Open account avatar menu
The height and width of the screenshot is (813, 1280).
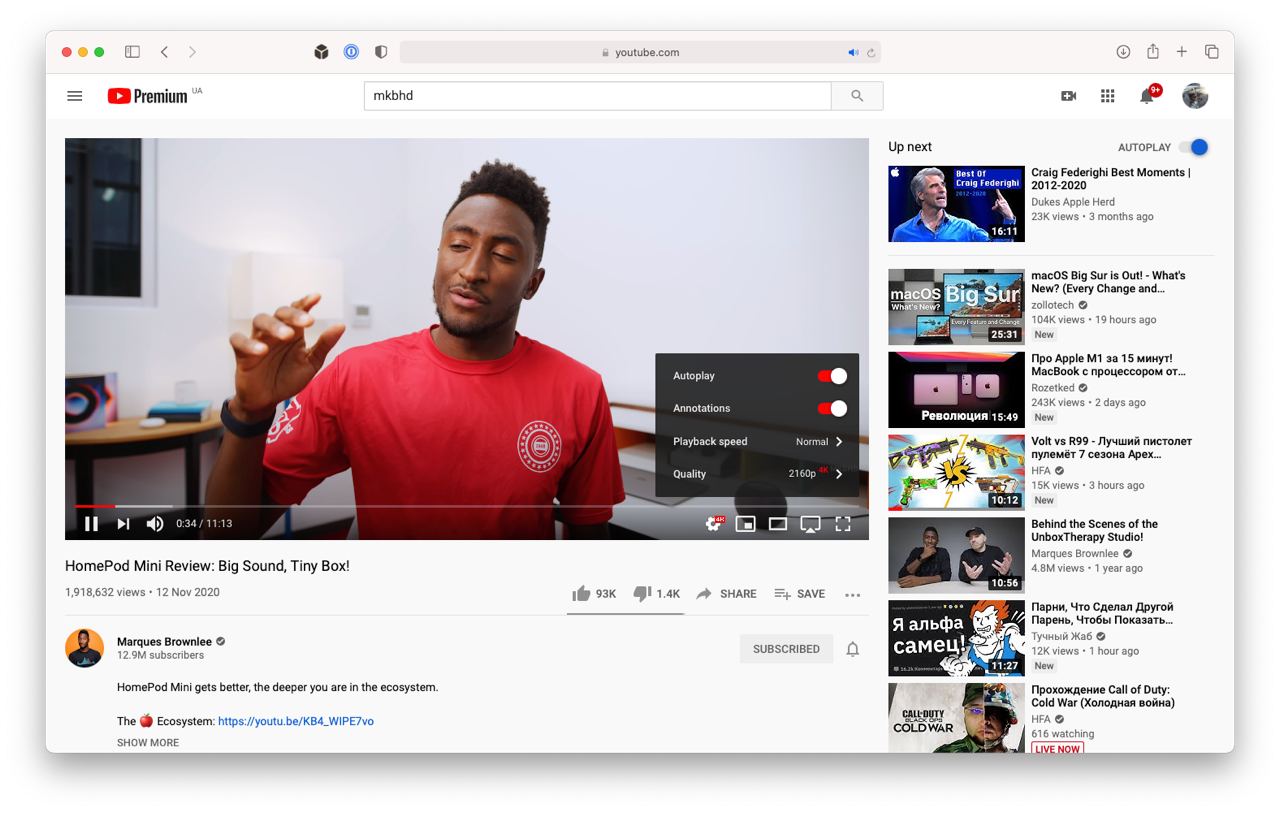1195,96
